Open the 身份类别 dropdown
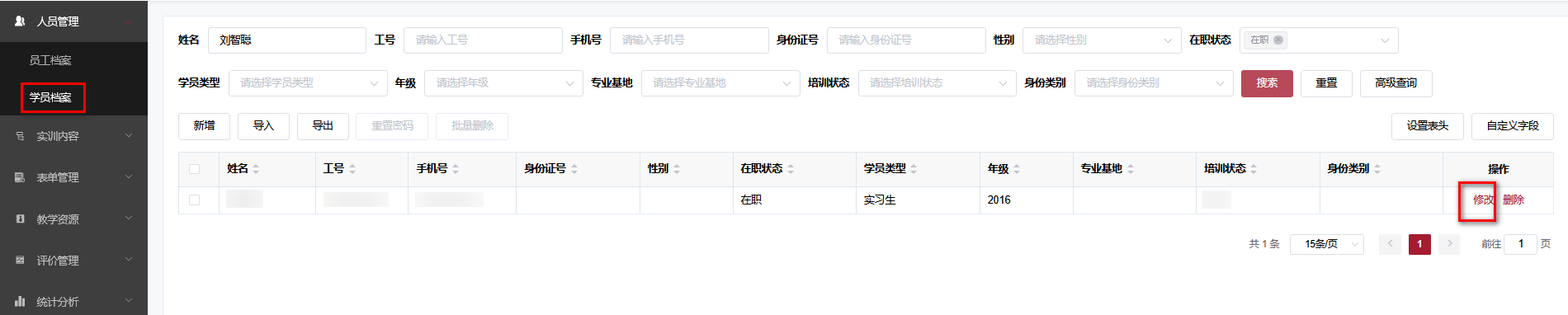 pyautogui.click(x=1154, y=82)
